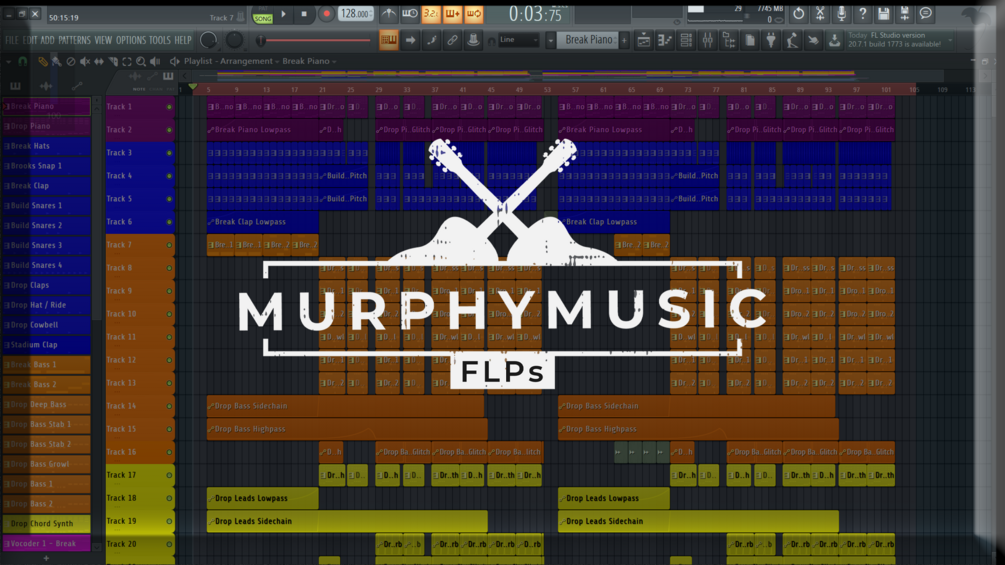Select the playlist paint brush tool
Image resolution: width=1005 pixels, height=565 pixels.
[56, 61]
